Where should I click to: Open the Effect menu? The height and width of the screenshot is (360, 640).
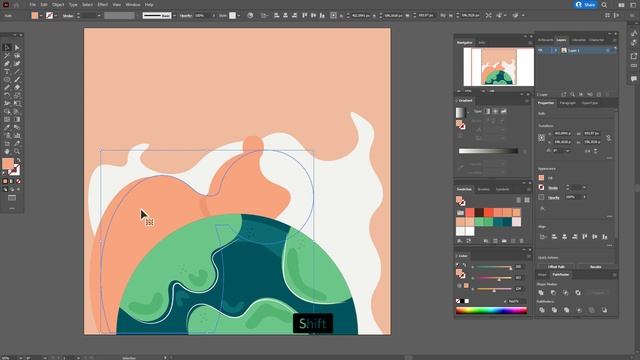tap(102, 4)
